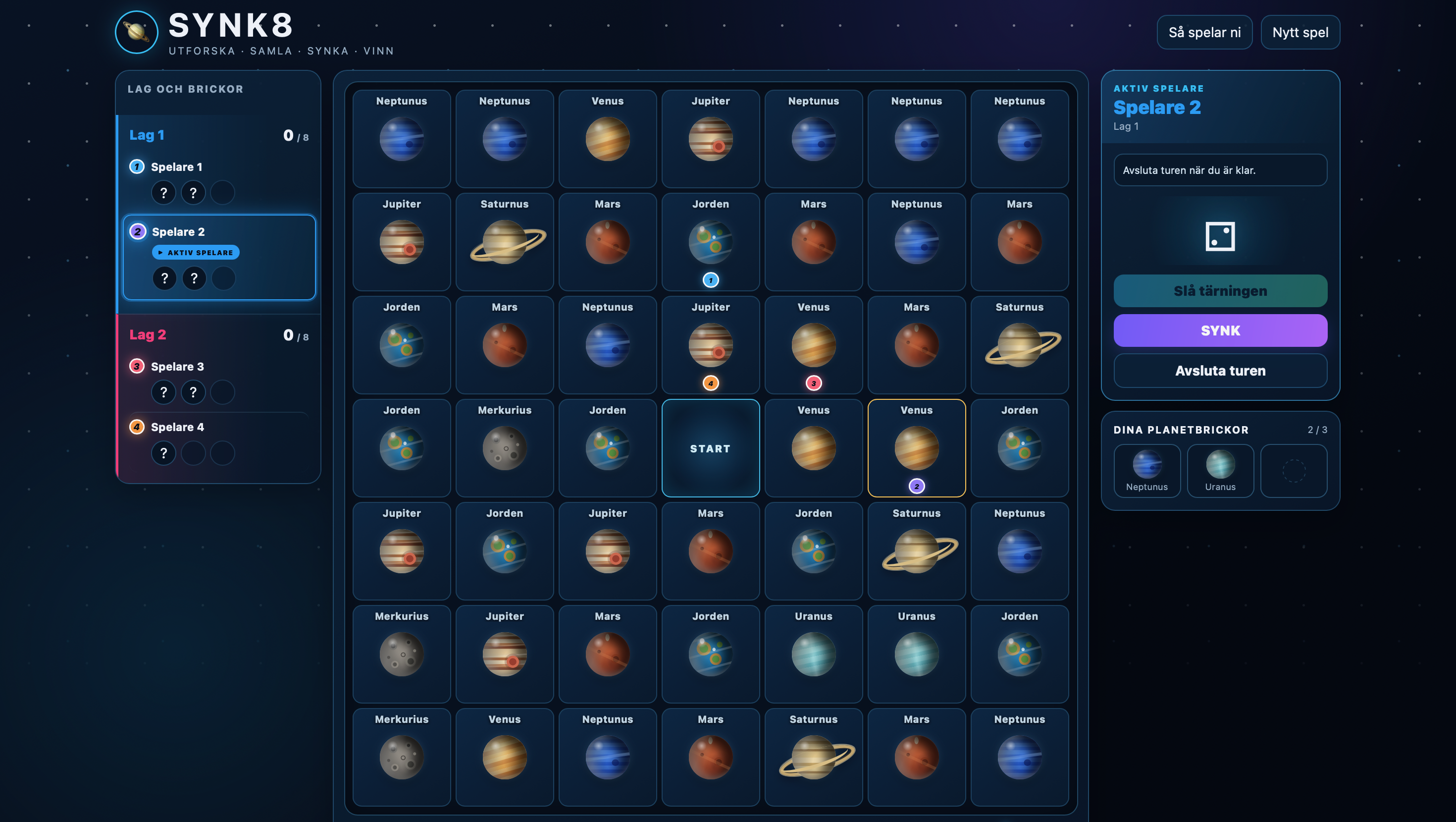Screen dimensions: 1456x822
Task: Start a new game with Nytt spel
Action: click(1300, 32)
